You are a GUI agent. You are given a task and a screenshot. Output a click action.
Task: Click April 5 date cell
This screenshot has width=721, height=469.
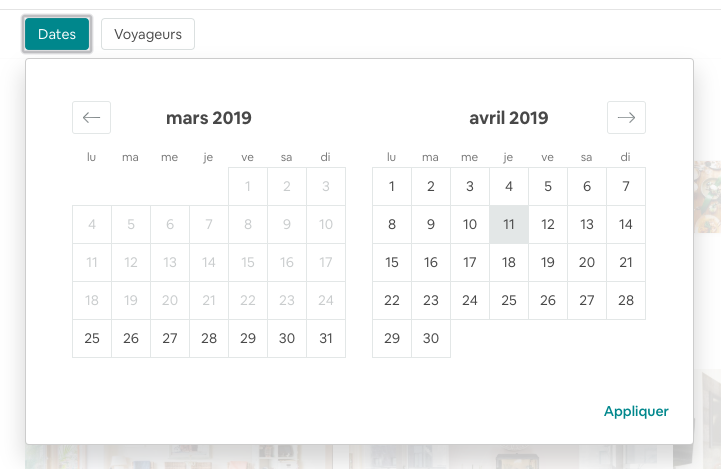pos(548,186)
